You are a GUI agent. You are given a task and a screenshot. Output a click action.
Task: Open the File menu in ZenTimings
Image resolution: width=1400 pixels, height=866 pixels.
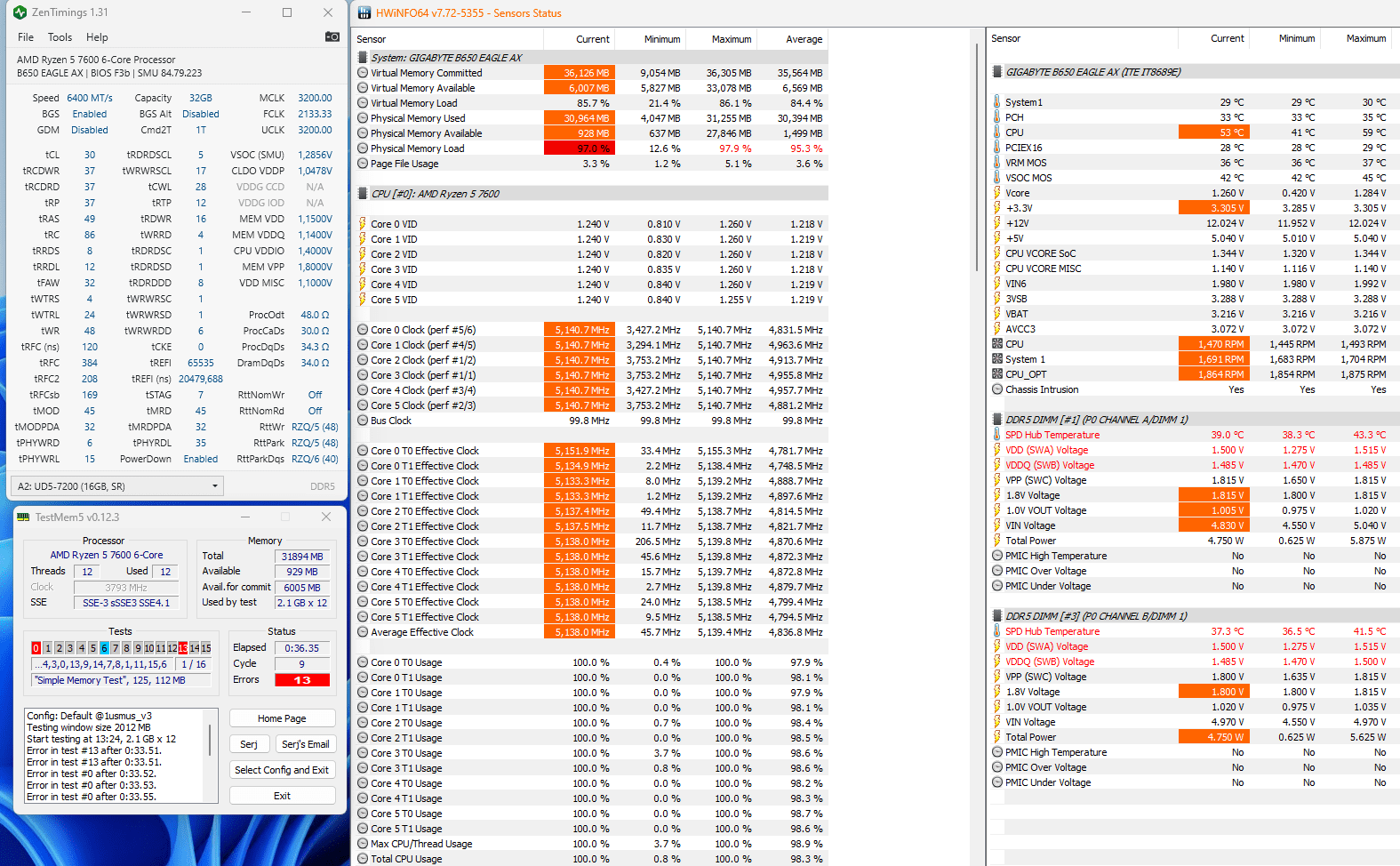pyautogui.click(x=26, y=37)
